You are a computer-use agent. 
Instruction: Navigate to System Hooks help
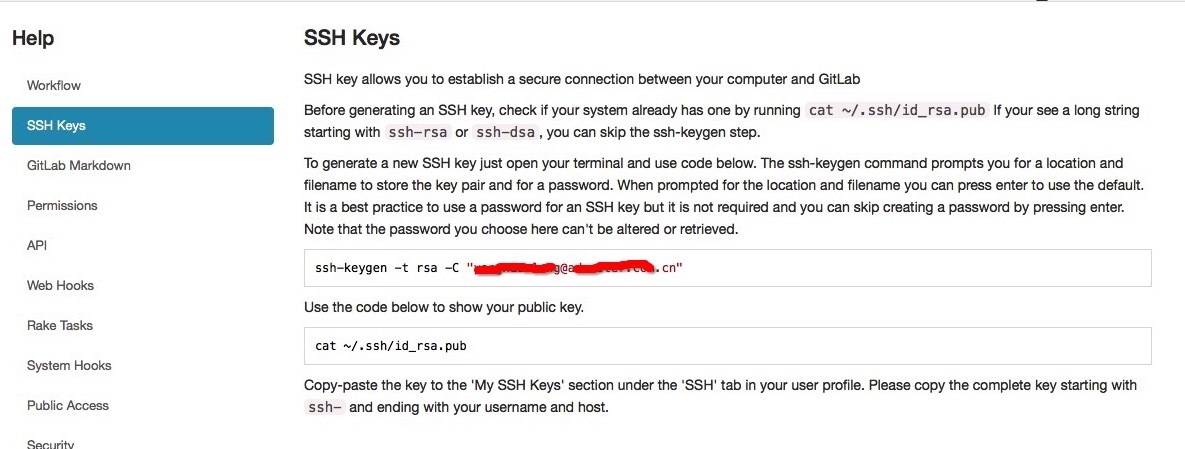pyautogui.click(x=69, y=366)
